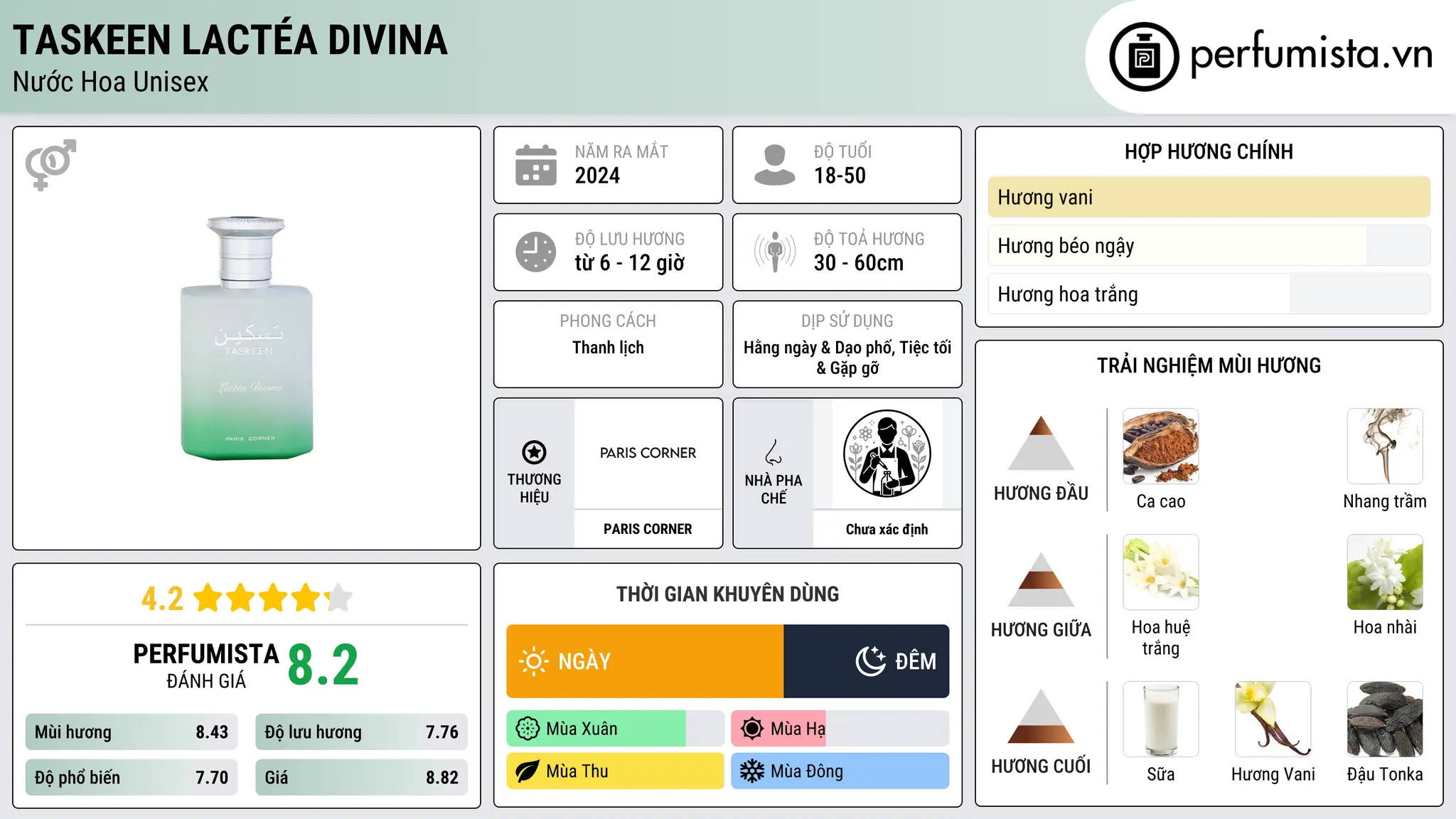Click the TASKEEN LACTÉA DIVINA title
Screen dimensions: 1456x819
[230, 40]
